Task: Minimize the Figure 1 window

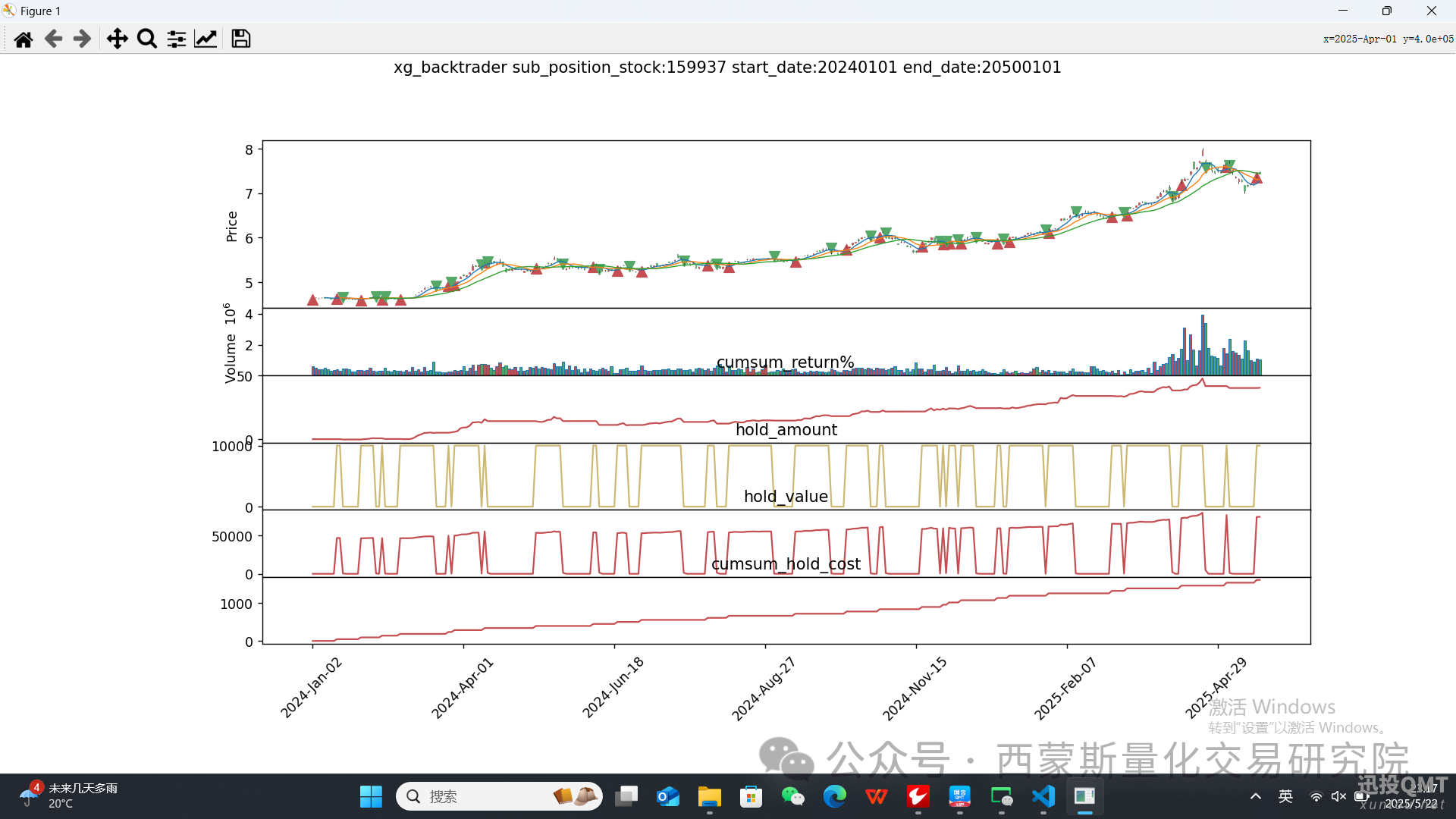Action: click(1343, 11)
